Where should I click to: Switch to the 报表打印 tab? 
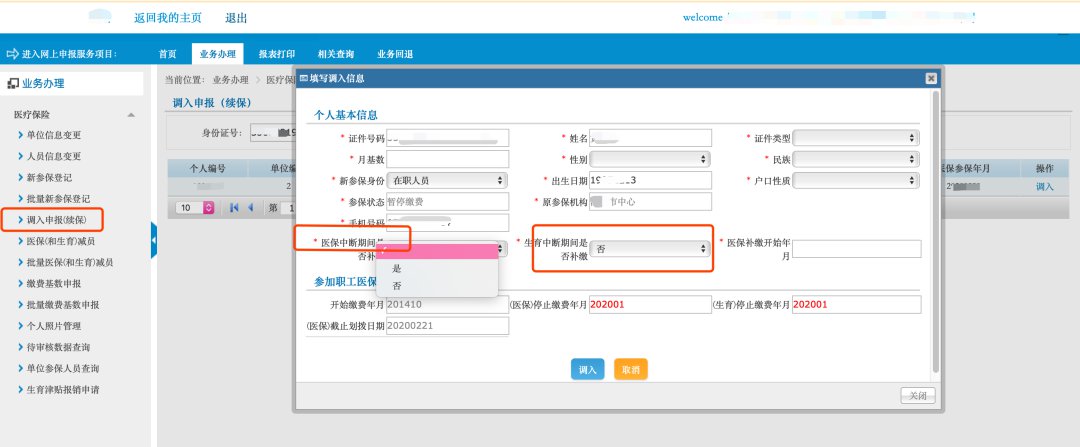(x=276, y=54)
